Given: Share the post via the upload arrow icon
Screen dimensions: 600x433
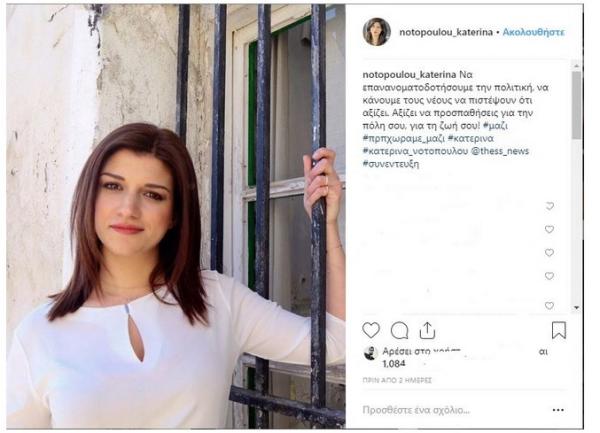Looking at the screenshot, I should [x=427, y=330].
